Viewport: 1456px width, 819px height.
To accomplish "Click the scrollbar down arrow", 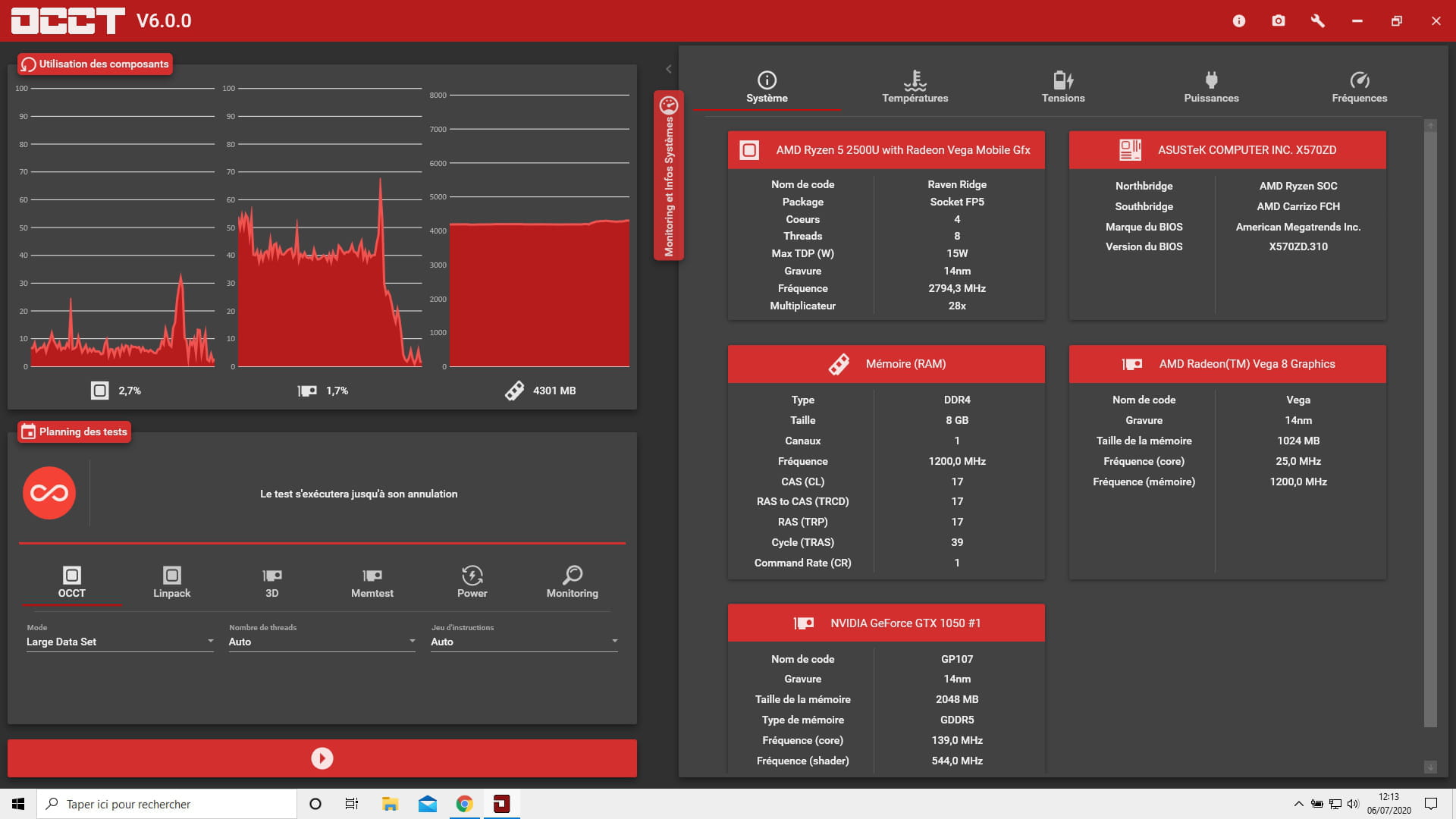I will (1430, 767).
